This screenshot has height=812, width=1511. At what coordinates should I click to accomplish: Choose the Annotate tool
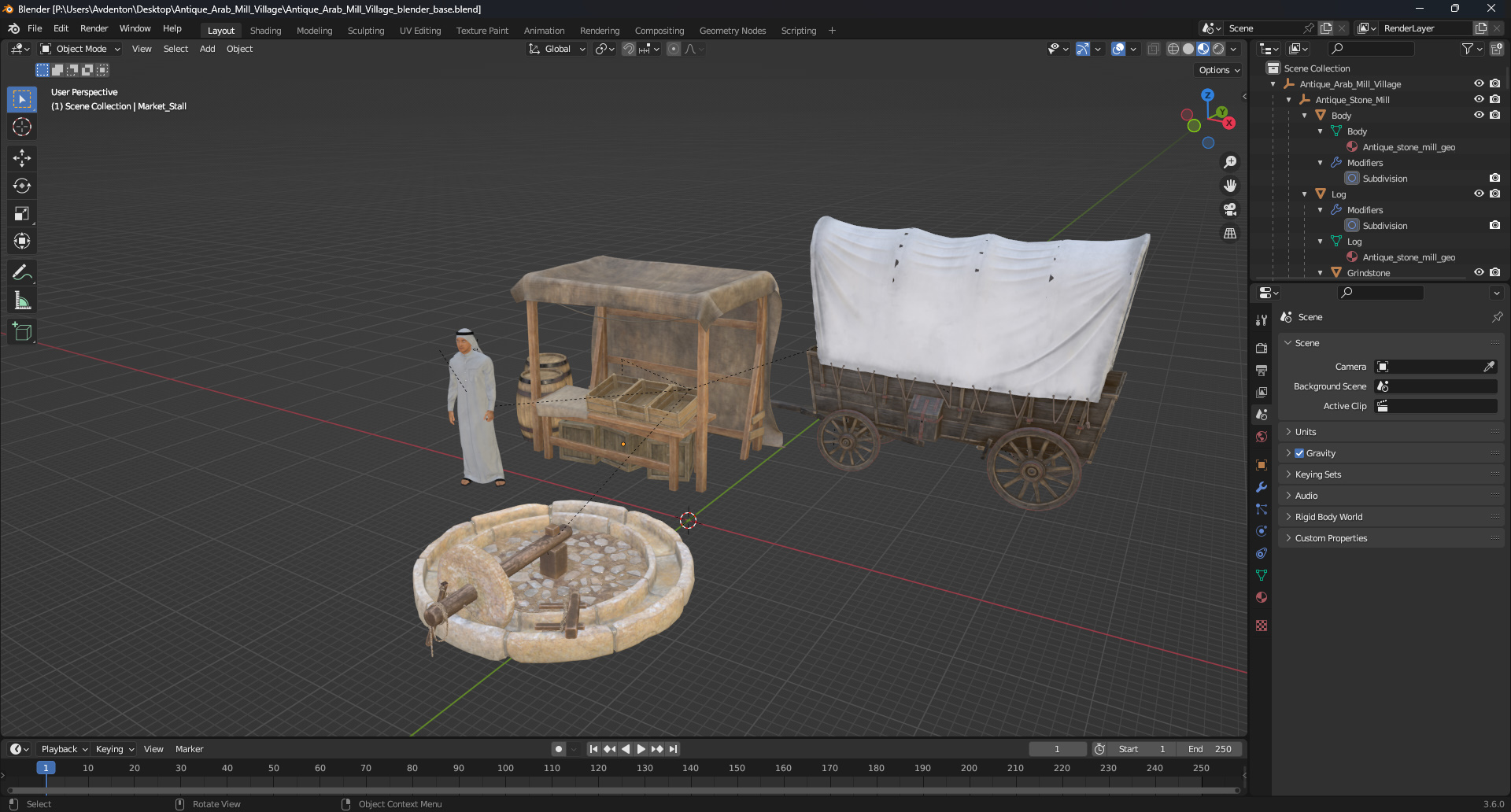coord(22,273)
